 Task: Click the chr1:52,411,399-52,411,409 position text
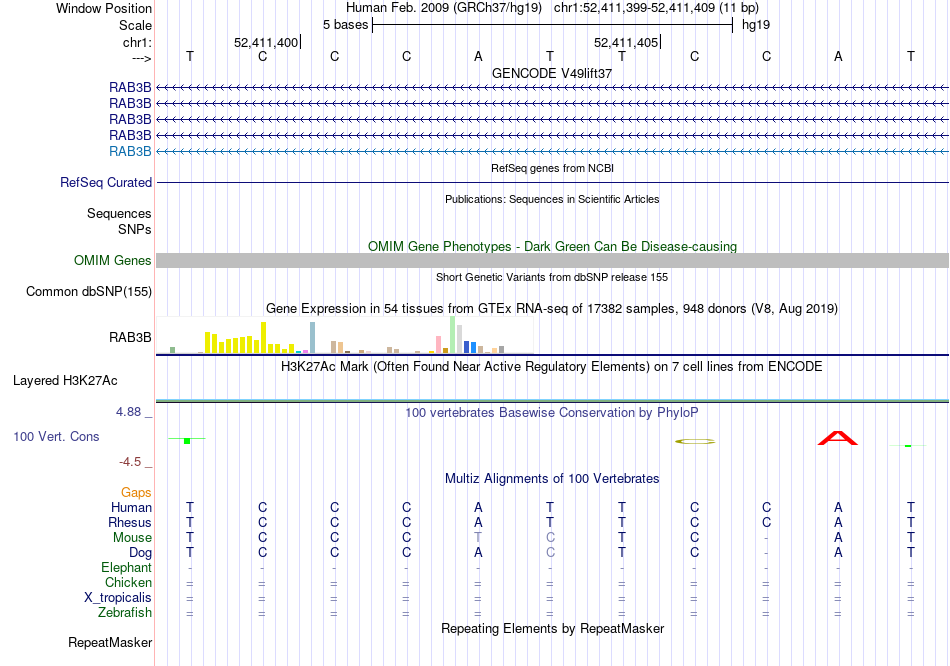(x=656, y=8)
